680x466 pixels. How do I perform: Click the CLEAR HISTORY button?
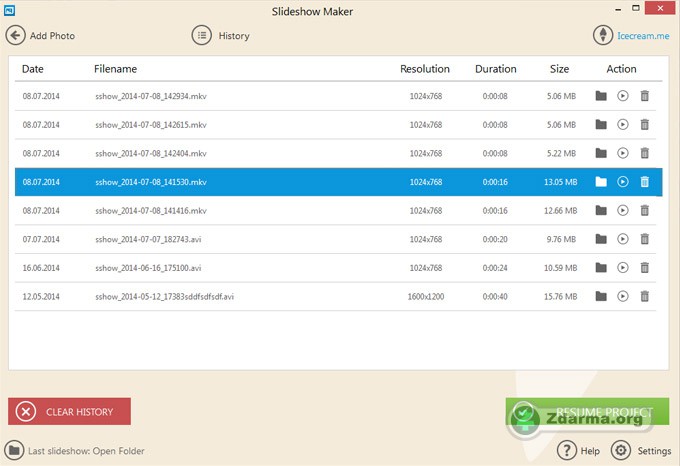tap(69, 411)
